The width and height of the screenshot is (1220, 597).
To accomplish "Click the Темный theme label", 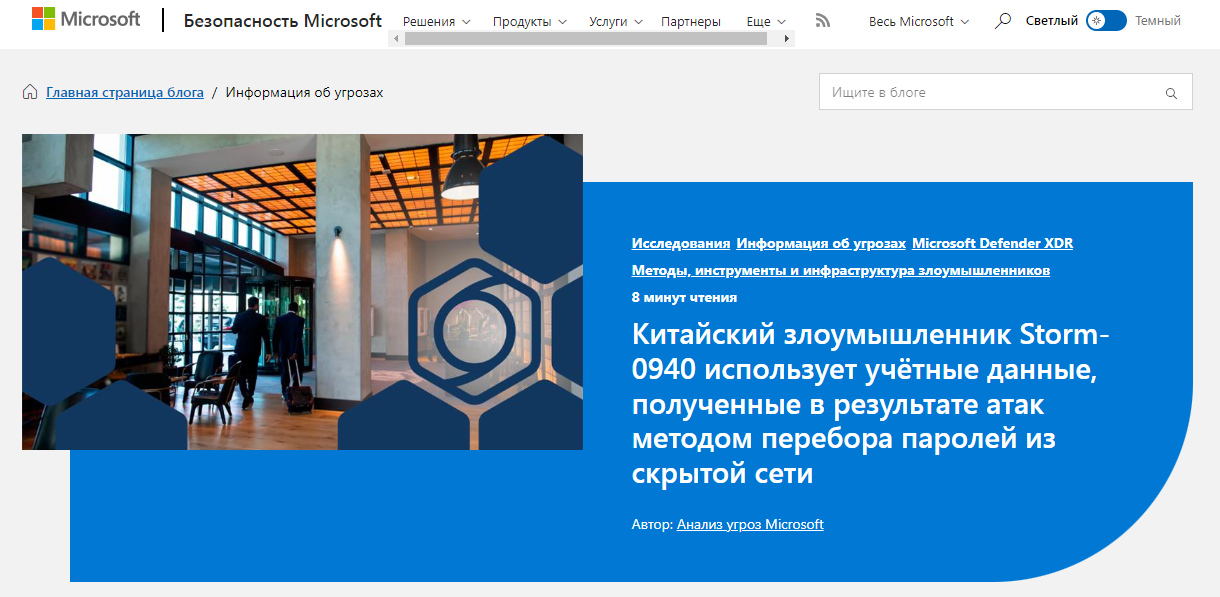I will [x=1158, y=21].
